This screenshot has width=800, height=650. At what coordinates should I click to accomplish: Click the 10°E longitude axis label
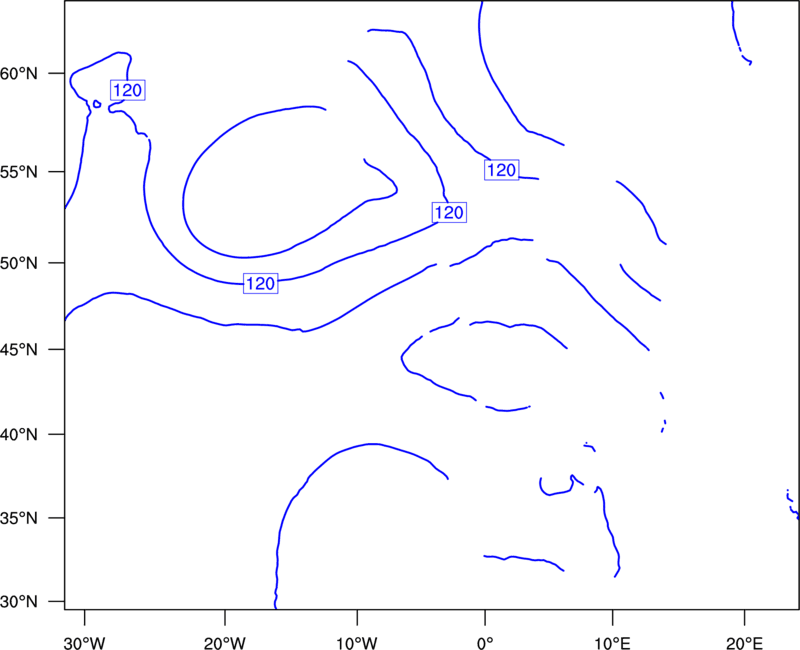[612, 643]
